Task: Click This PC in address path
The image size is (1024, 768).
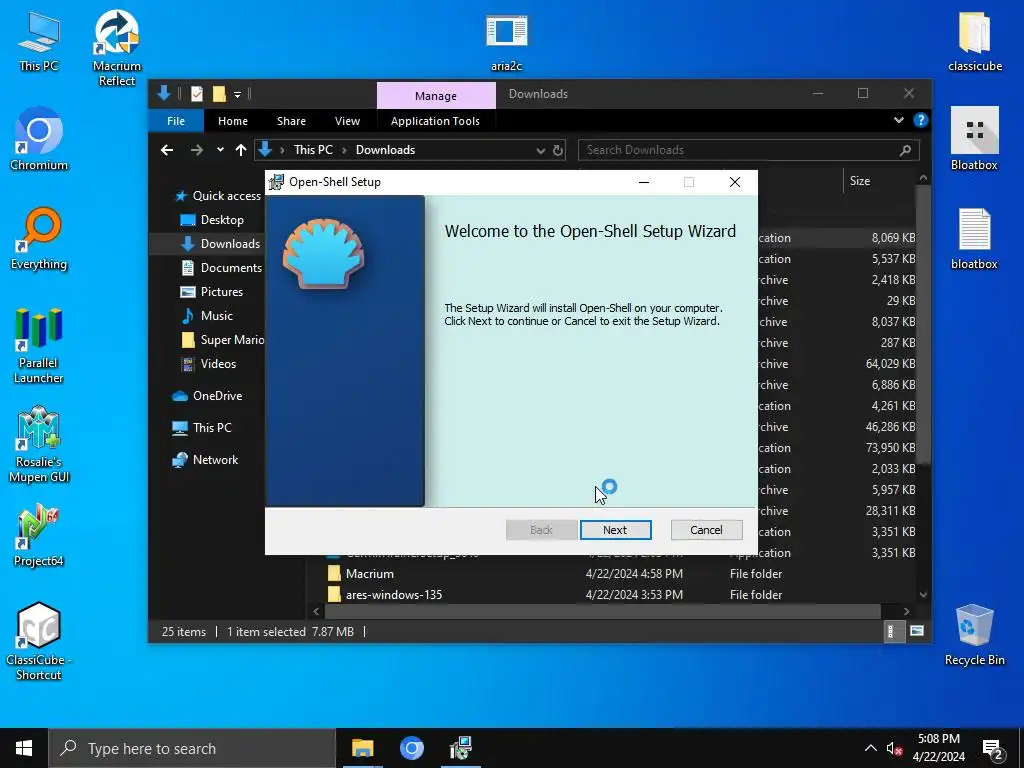Action: click(x=313, y=150)
